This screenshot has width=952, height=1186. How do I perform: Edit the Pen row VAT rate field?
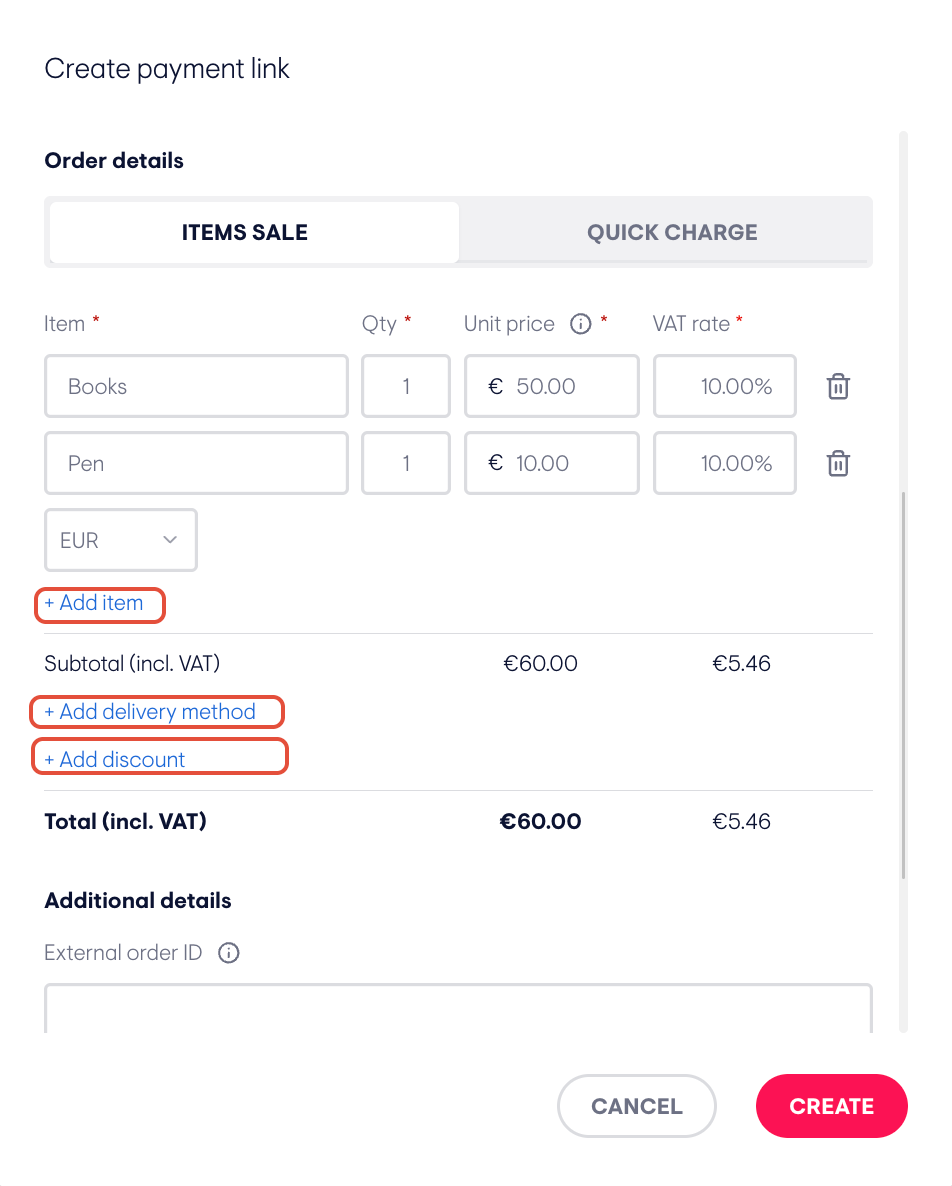point(725,463)
